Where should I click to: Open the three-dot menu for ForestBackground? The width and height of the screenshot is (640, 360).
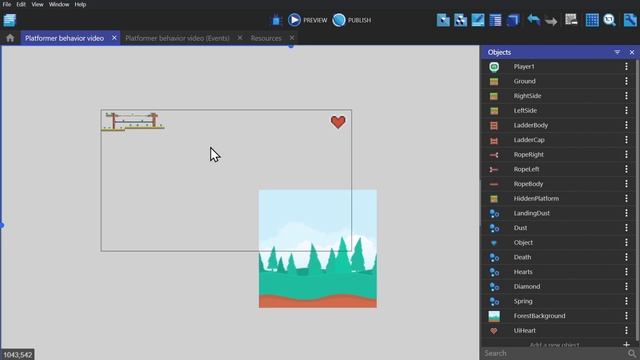626,316
